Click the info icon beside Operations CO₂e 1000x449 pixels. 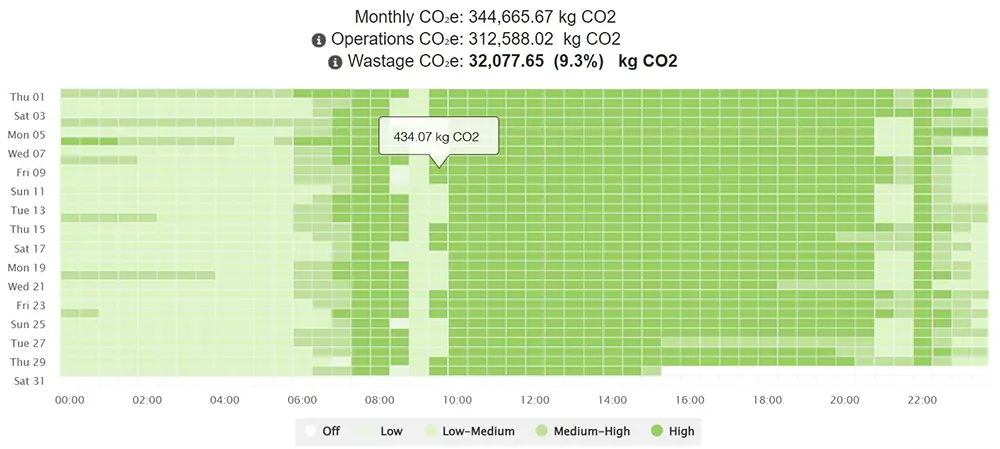(319, 40)
